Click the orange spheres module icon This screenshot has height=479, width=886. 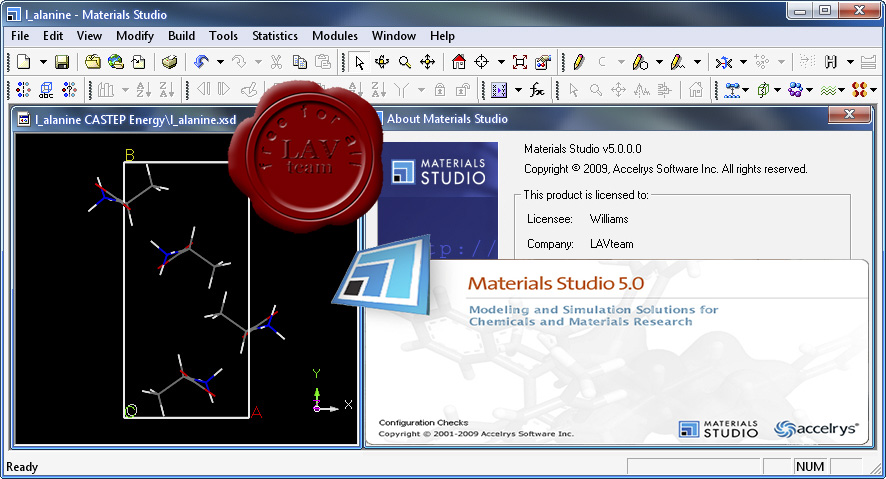coord(859,90)
